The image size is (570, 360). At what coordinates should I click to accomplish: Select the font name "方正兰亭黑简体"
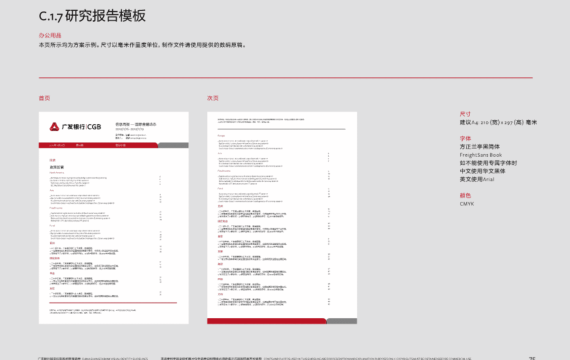pos(479,147)
